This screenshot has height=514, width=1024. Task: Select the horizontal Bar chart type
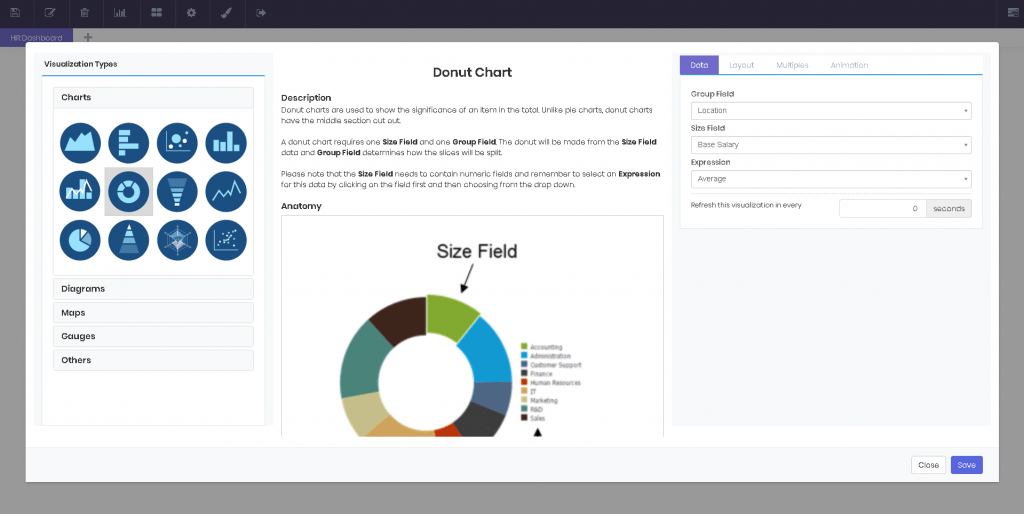pos(129,143)
